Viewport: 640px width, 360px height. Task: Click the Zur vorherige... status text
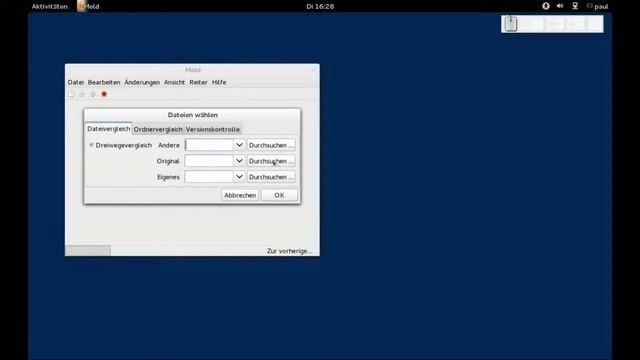[x=289, y=251]
